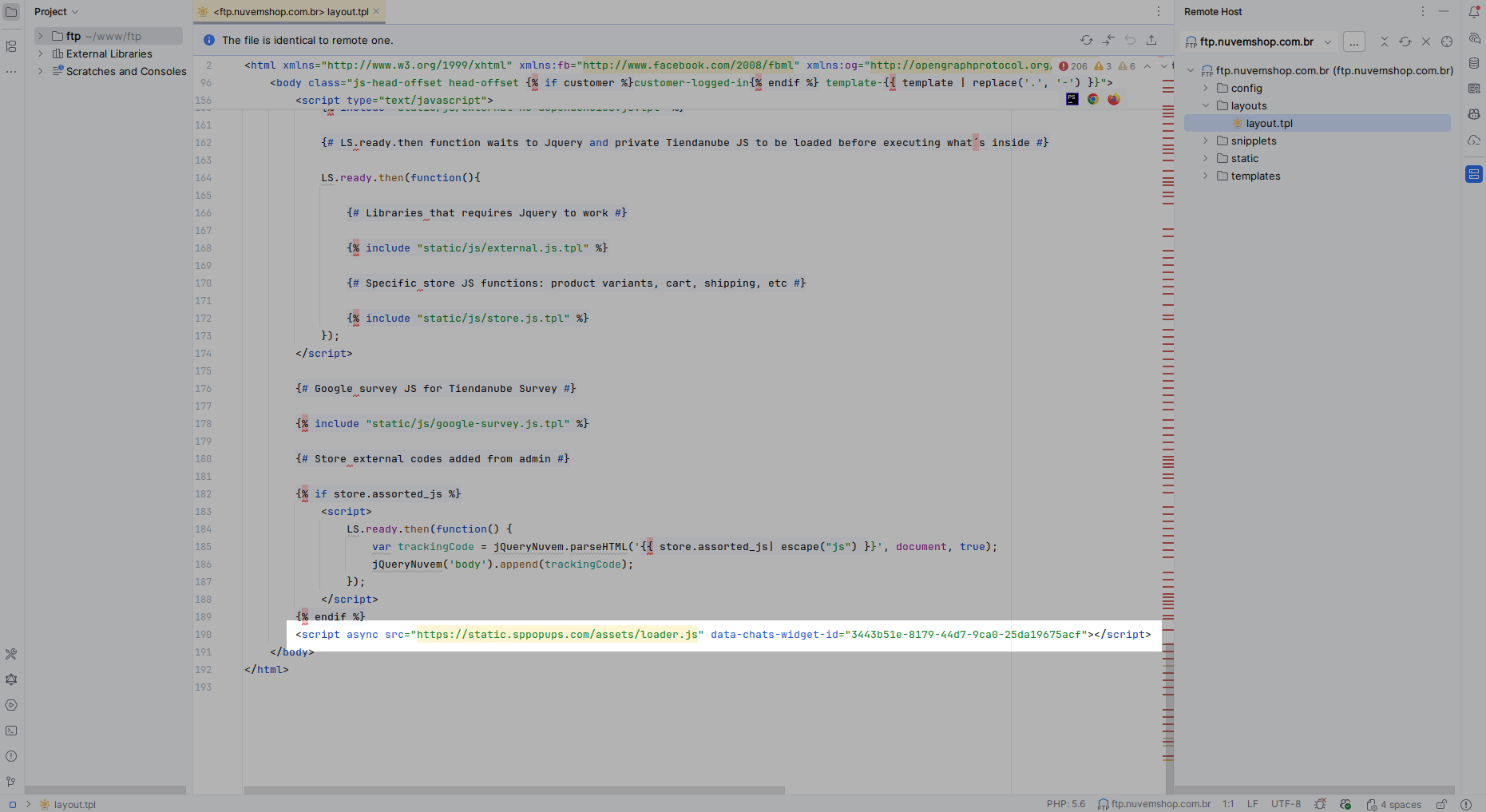Toggle the Project tool window folder icon
Viewport: 1486px width, 812px height.
11,12
